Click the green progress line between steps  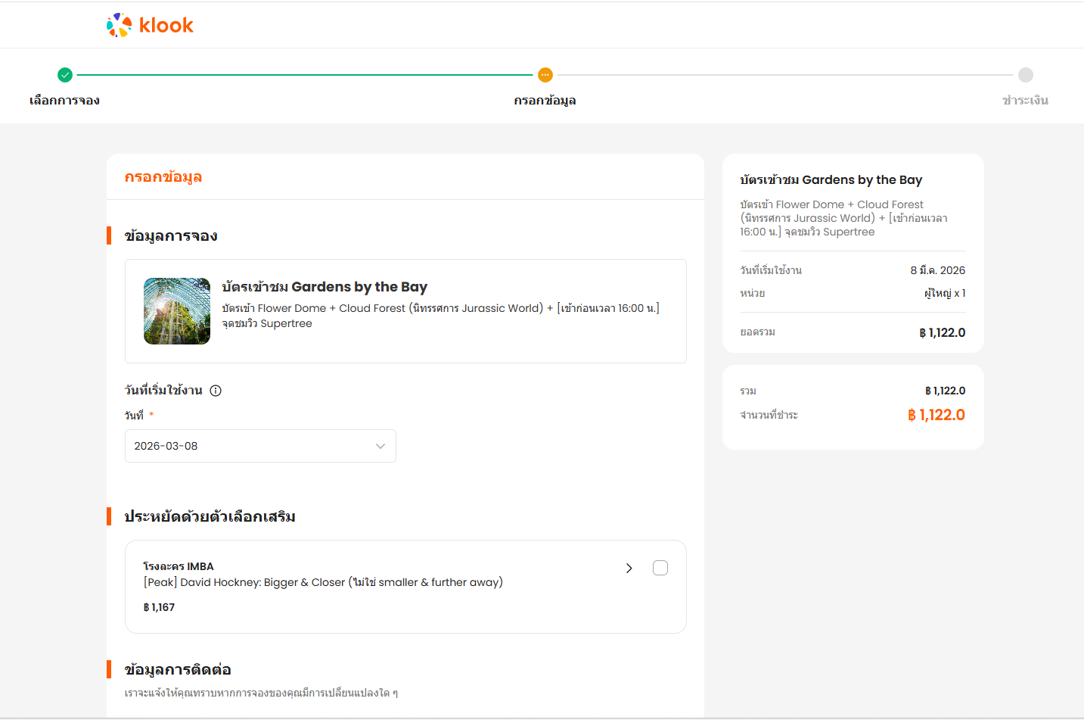click(300, 75)
